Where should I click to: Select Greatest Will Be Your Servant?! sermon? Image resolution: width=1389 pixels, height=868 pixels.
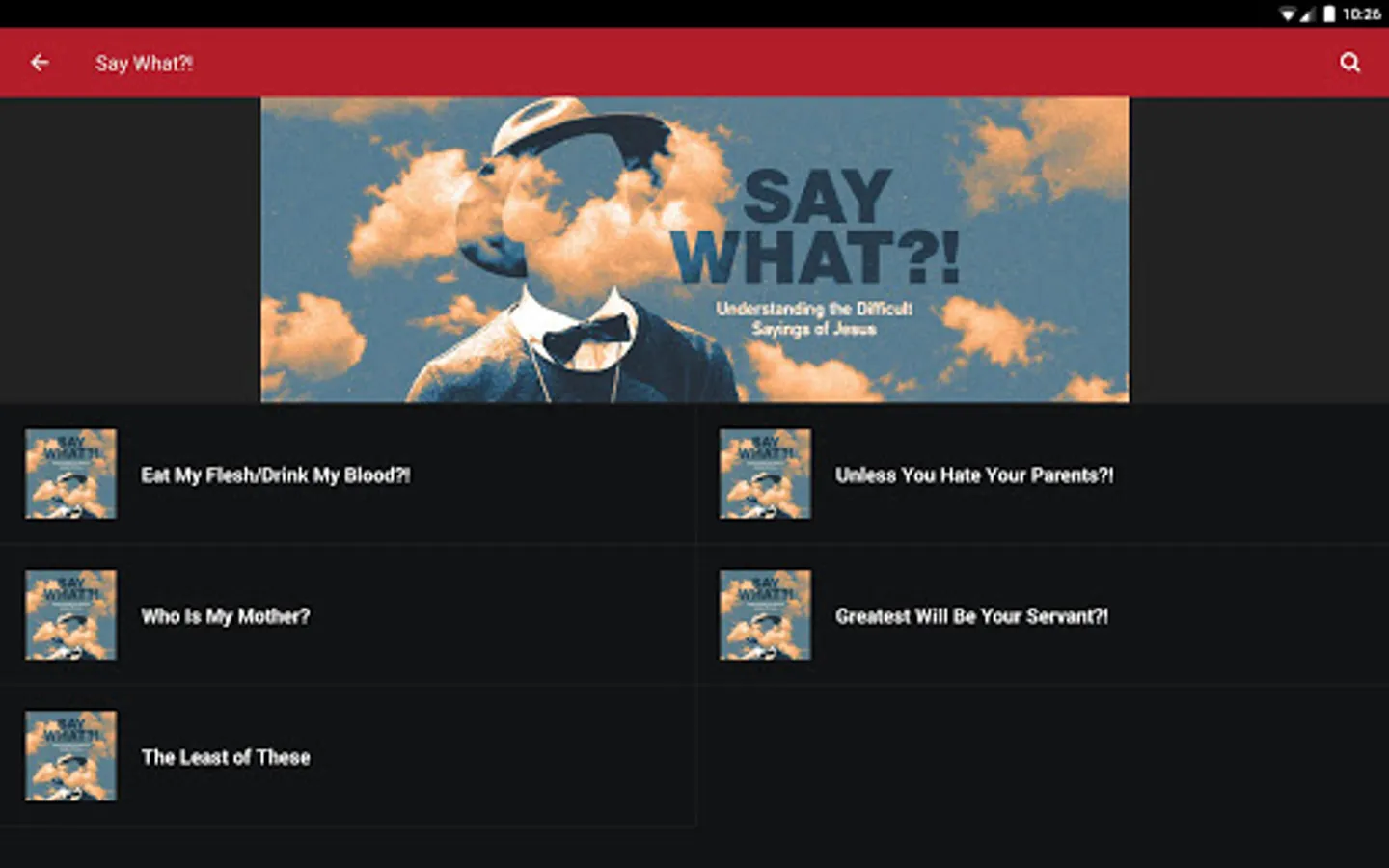(x=1042, y=615)
